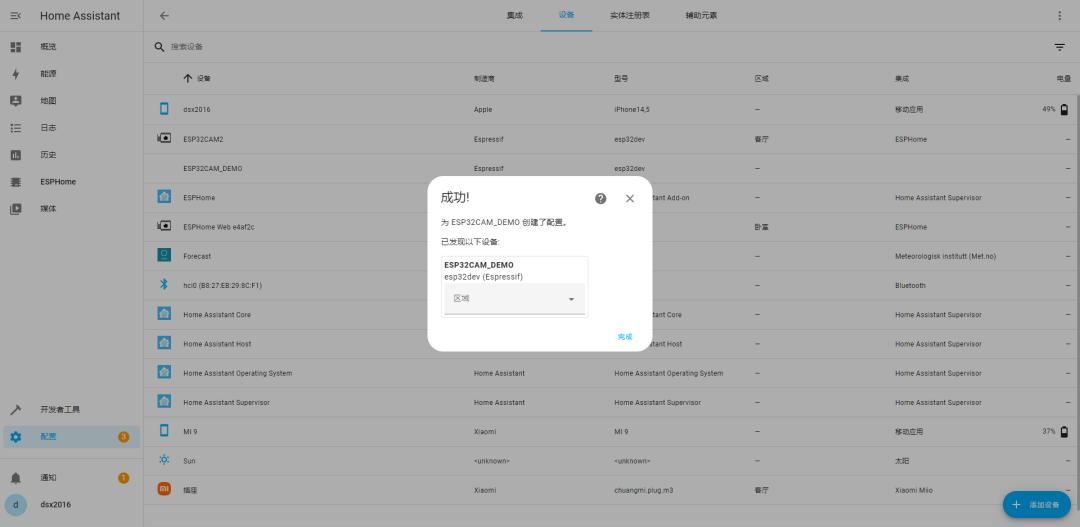Click the search magnifier icon
The height and width of the screenshot is (527, 1080).
coord(159,47)
